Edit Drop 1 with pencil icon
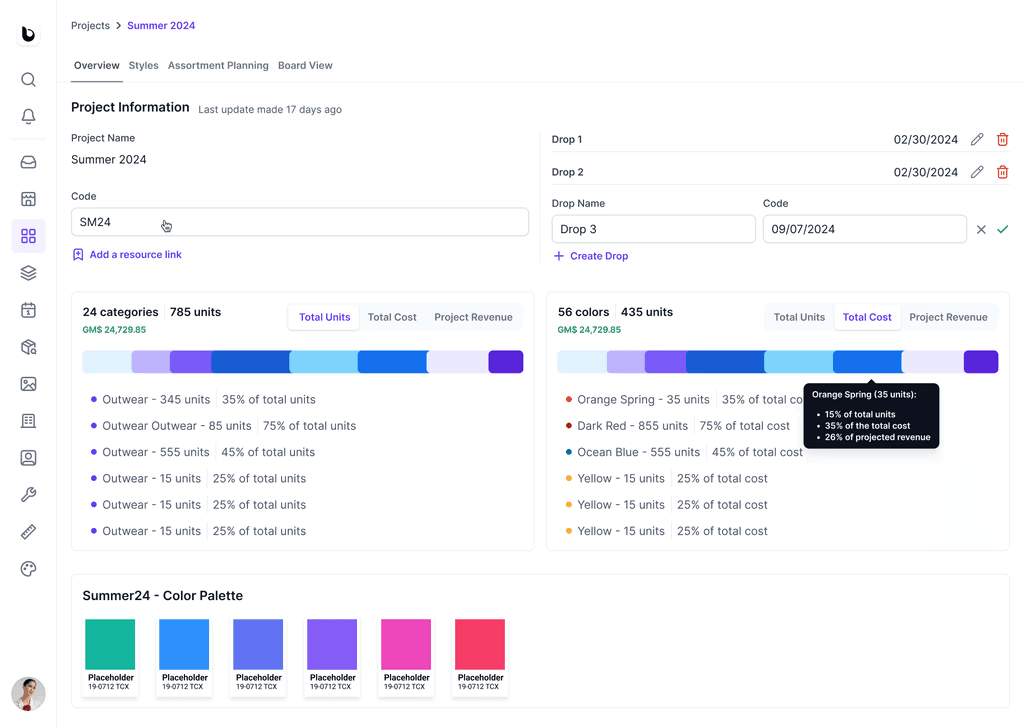Viewport: 1024px width, 728px height. tap(976, 139)
